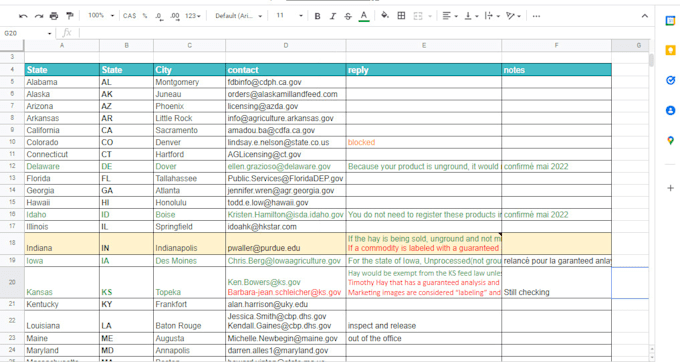Select the 'notes' header cell
The image size is (680, 362).
click(x=556, y=70)
